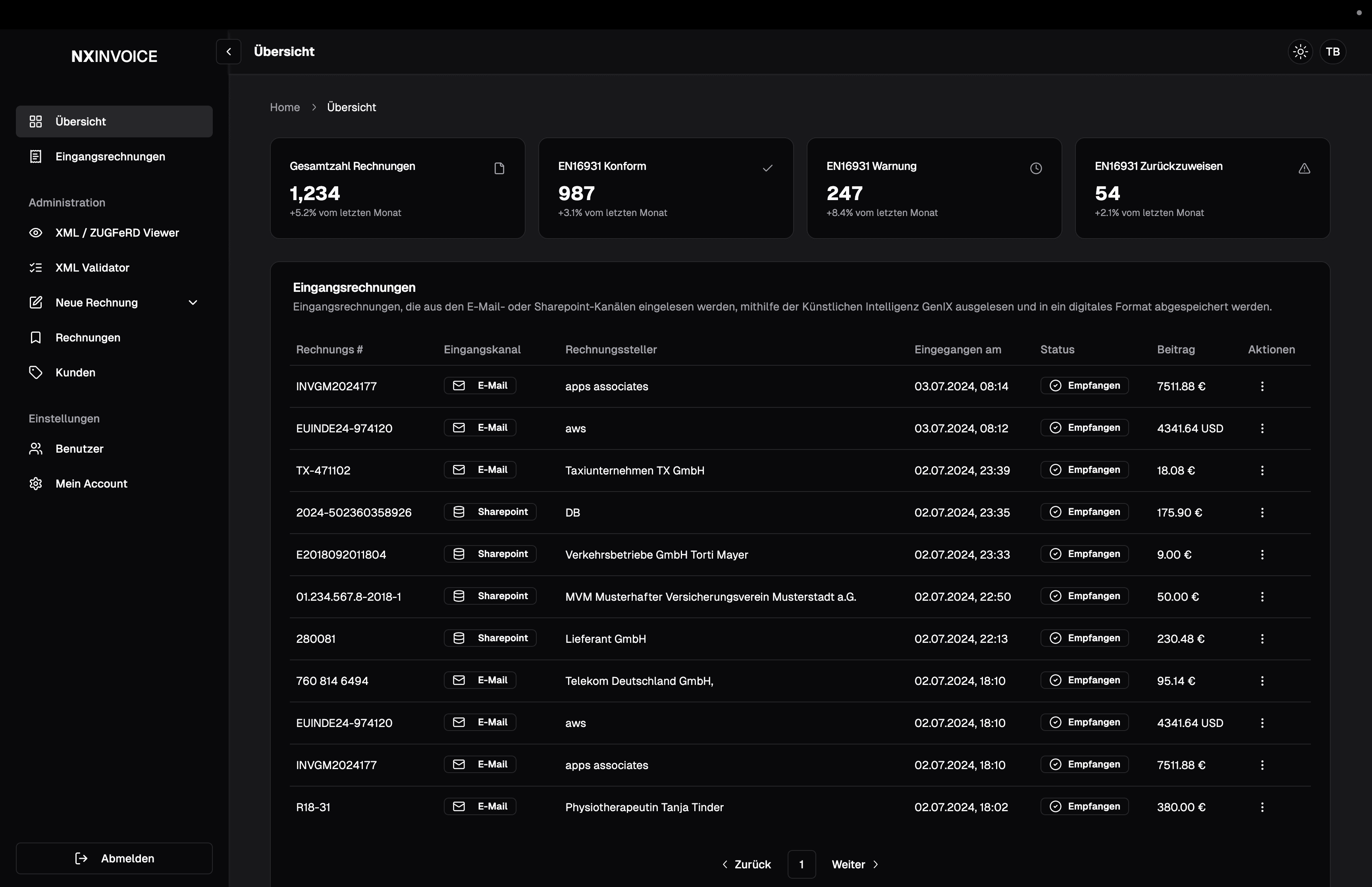Click the Sharepoint badge for DB invoice
The width and height of the screenshot is (1372, 887).
490,512
